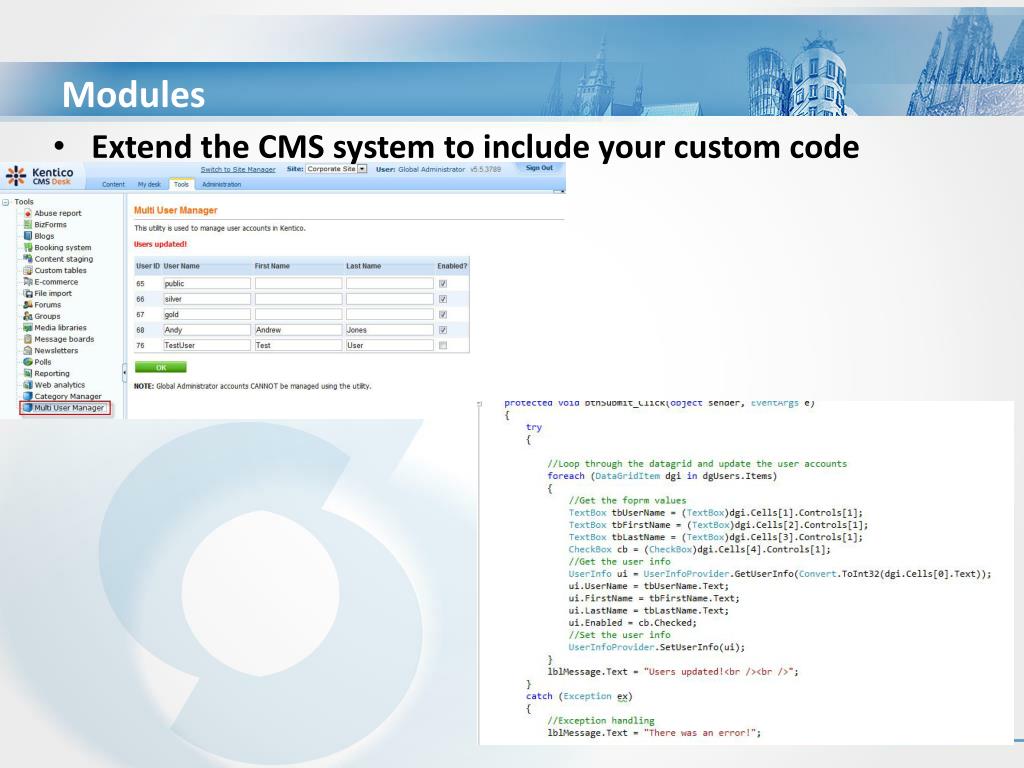
Task: Click the User Name field containing public
Action: pyautogui.click(x=206, y=283)
